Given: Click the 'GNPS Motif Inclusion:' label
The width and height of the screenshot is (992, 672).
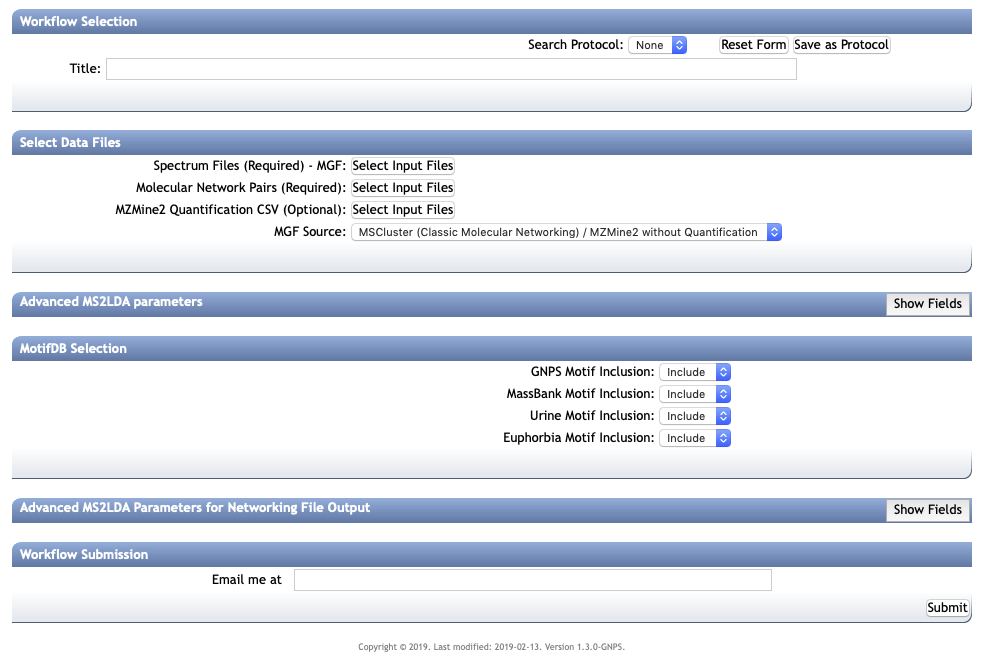Looking at the screenshot, I should 593,372.
